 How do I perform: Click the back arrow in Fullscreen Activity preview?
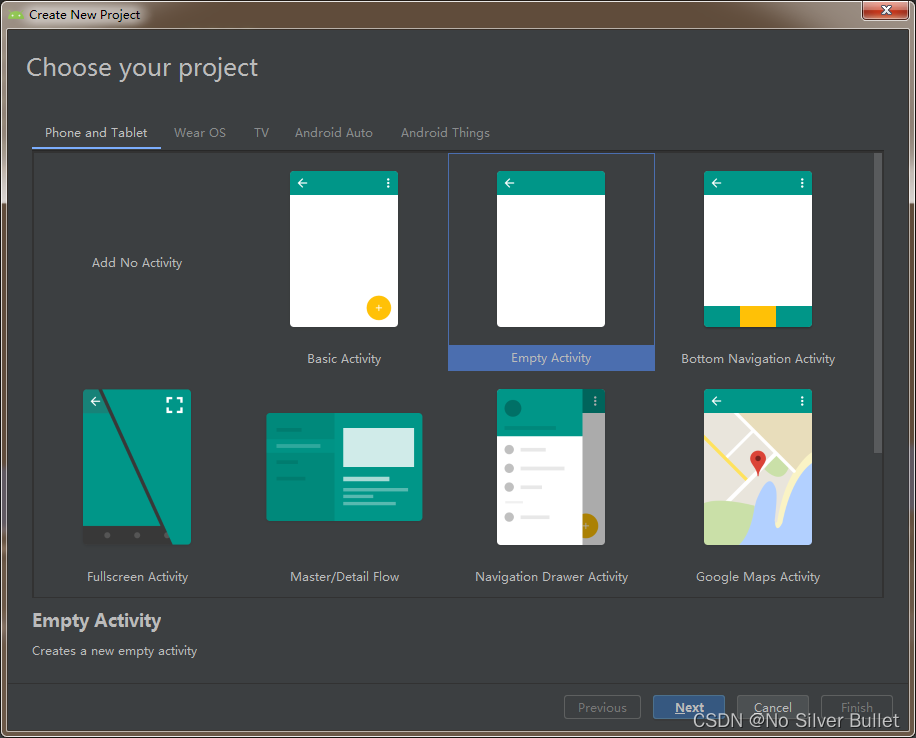tap(95, 401)
